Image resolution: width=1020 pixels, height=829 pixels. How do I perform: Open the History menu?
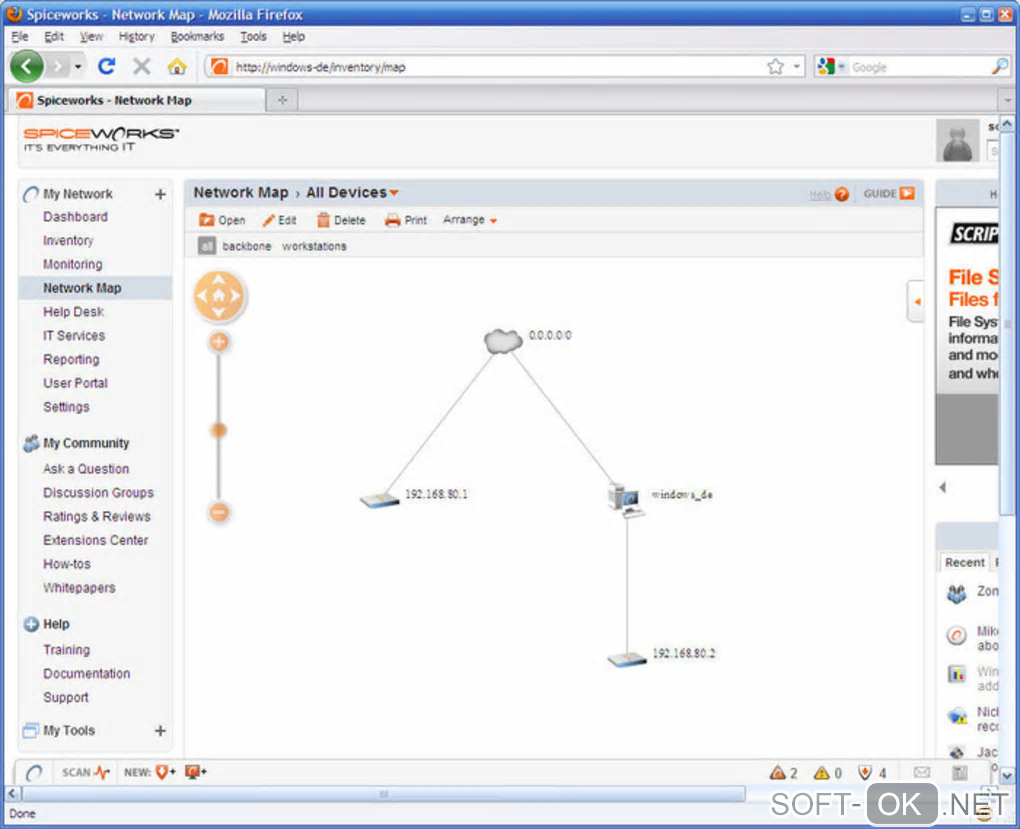click(136, 36)
